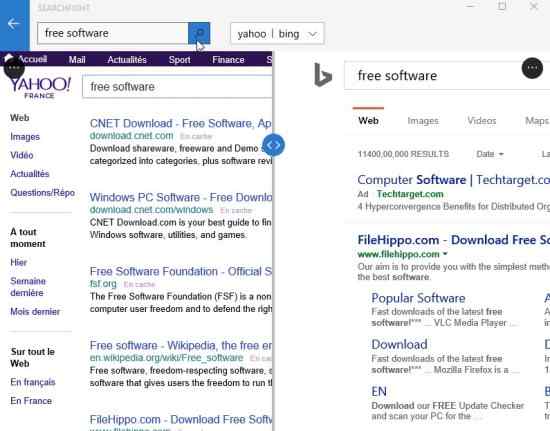Select the Questions/Répo sidebar filter
Screen dimensions: 550x431
coord(42,193)
